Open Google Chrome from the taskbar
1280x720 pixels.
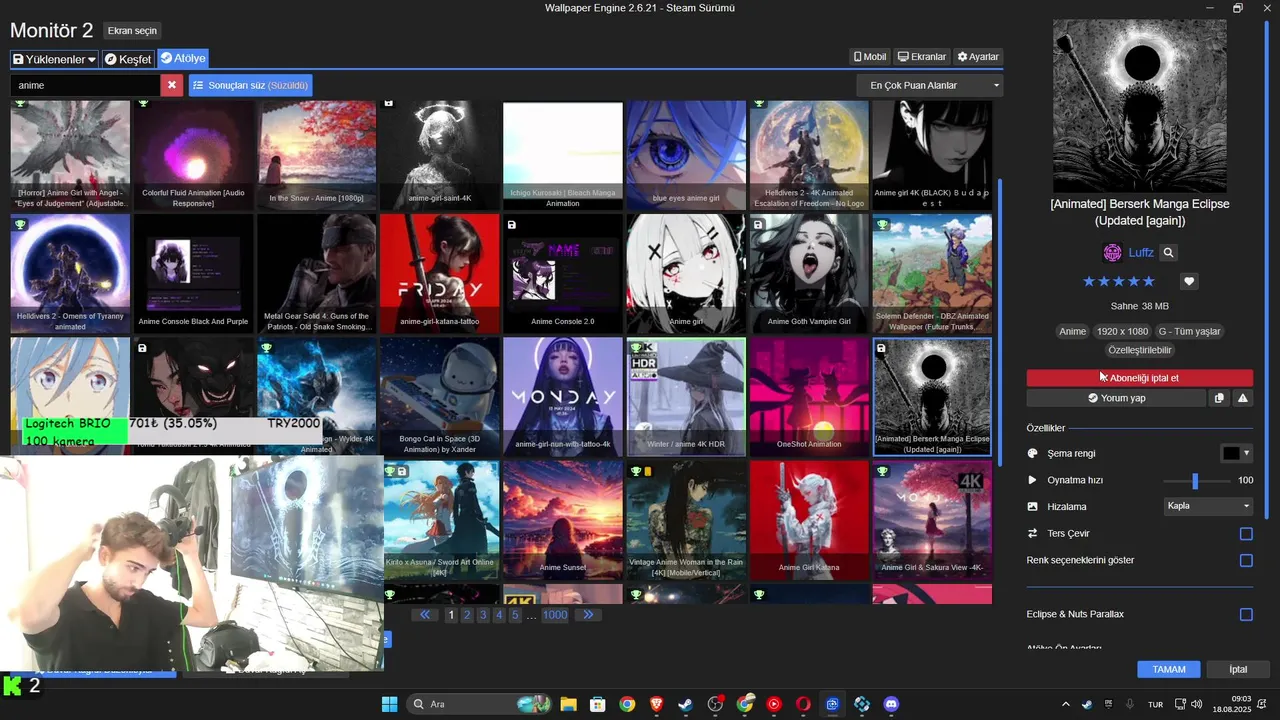pyautogui.click(x=627, y=704)
